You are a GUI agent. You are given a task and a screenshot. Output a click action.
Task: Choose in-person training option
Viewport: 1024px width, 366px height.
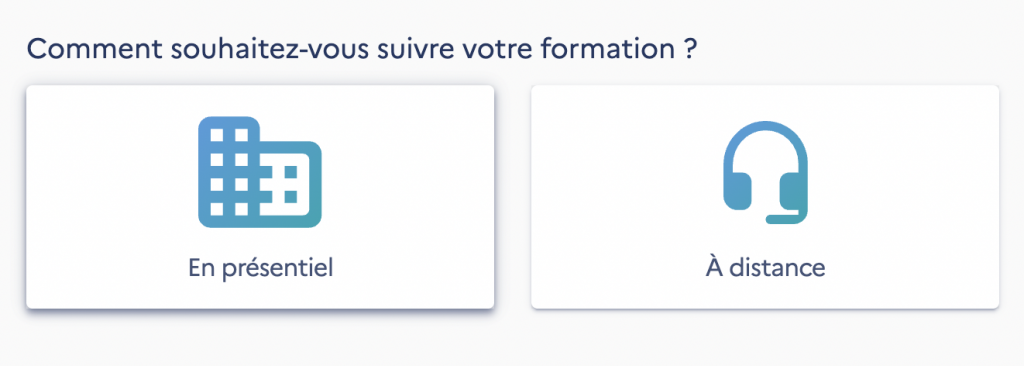pos(260,197)
